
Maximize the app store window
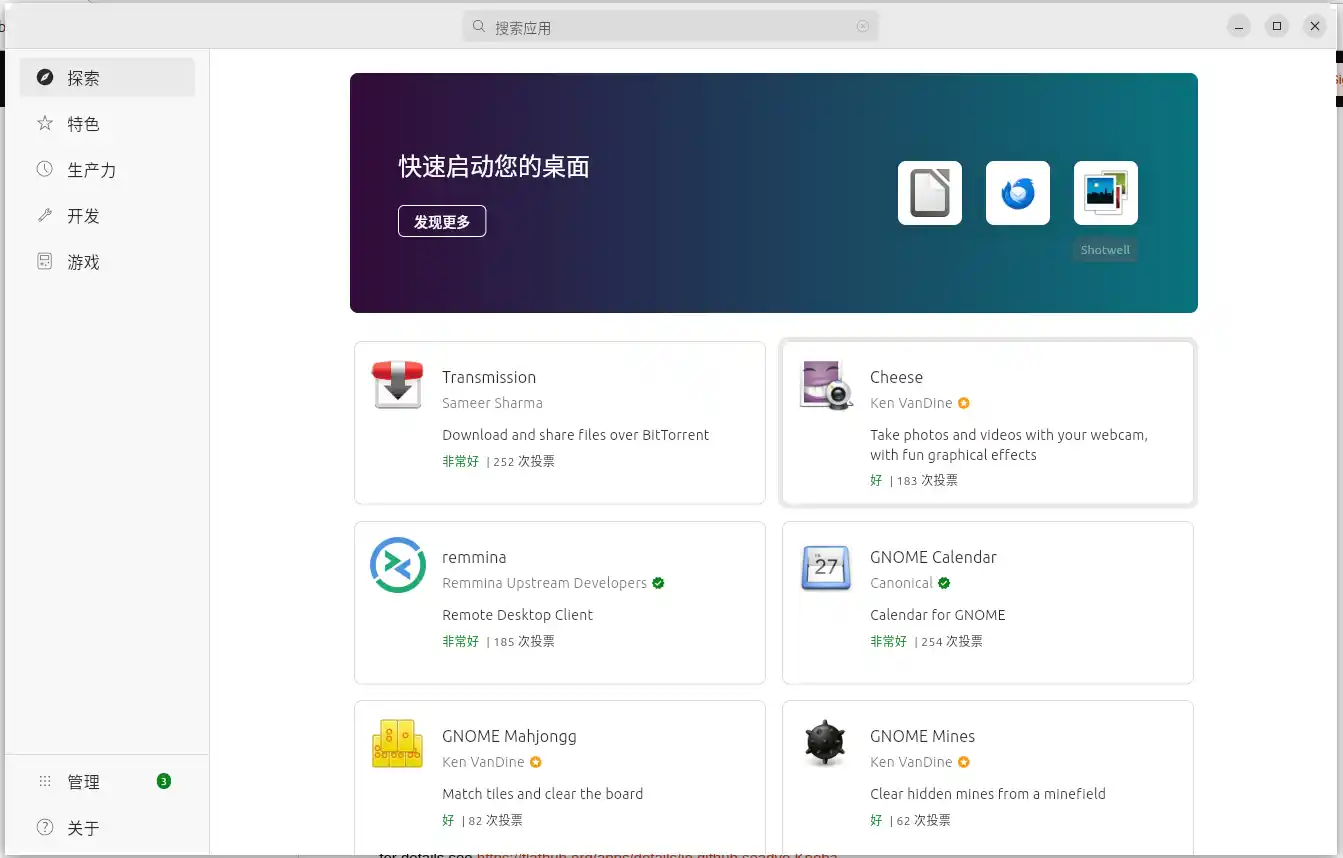[x=1277, y=27]
